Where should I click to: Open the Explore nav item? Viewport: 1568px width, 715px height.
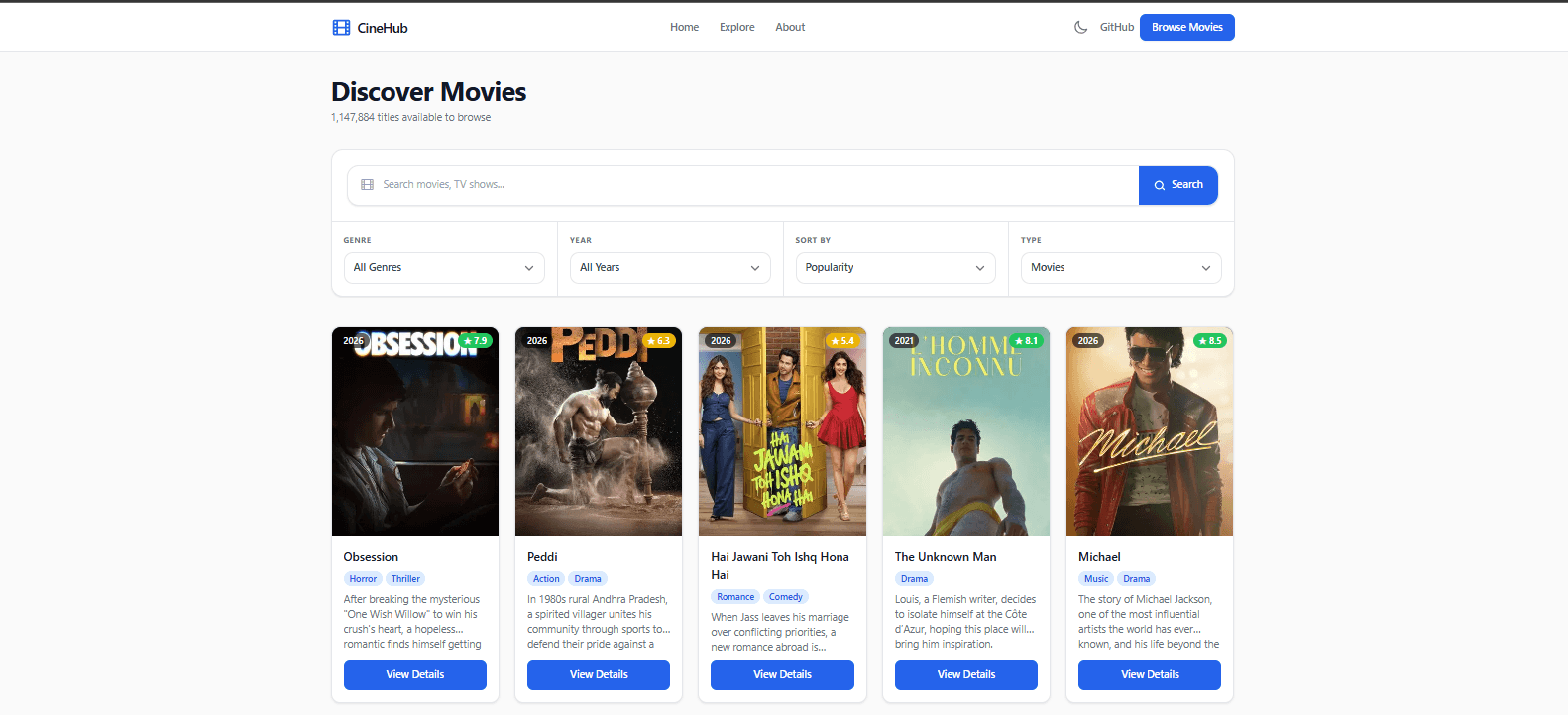[x=737, y=28]
